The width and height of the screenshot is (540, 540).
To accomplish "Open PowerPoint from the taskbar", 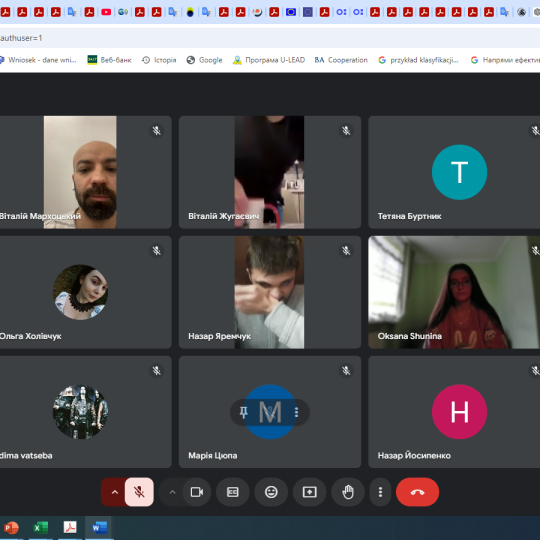I will tap(11, 528).
